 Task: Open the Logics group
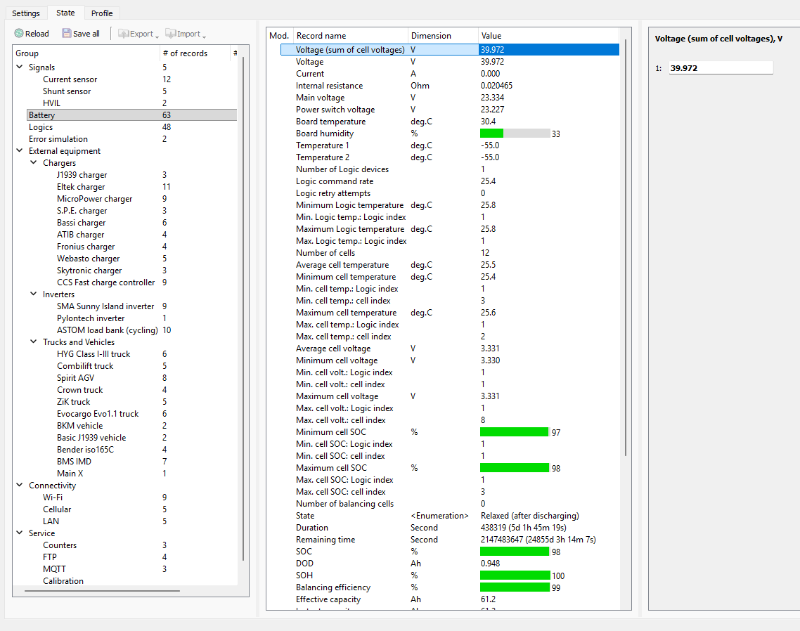click(x=41, y=127)
